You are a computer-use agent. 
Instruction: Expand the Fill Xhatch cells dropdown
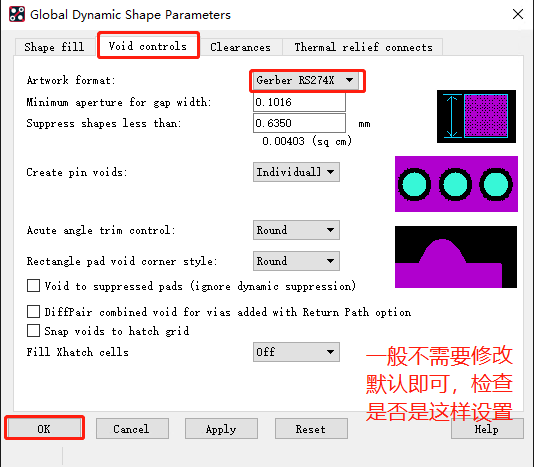296,352
